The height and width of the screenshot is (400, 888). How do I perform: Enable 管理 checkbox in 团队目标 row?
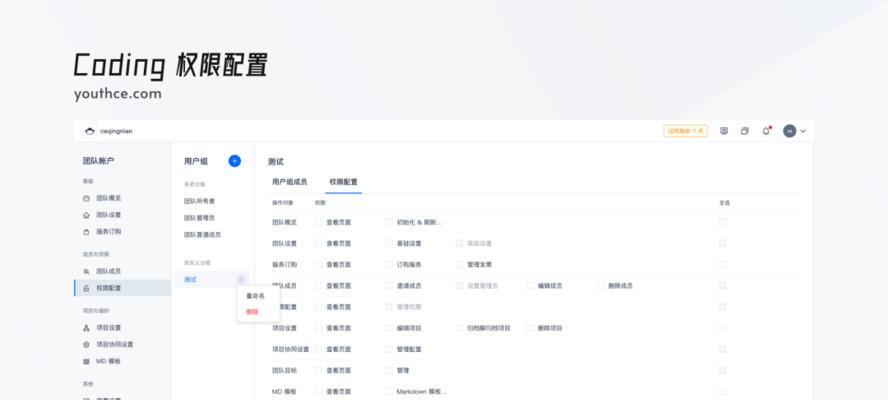pyautogui.click(x=388, y=371)
